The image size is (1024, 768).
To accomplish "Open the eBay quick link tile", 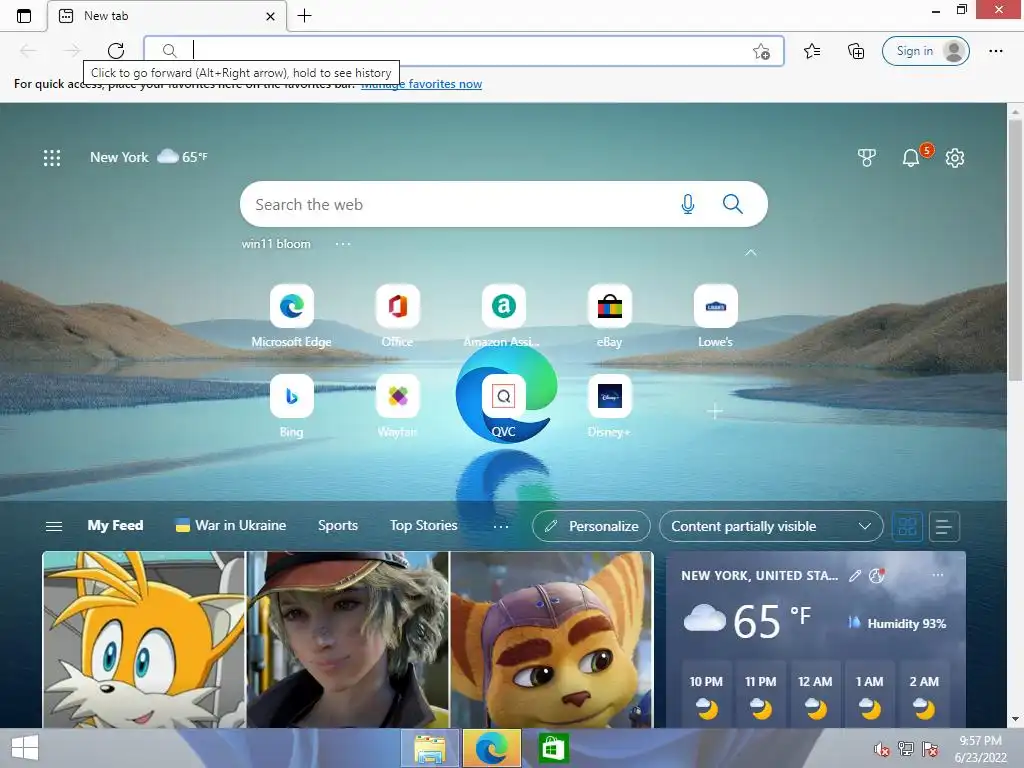I will 609,315.
